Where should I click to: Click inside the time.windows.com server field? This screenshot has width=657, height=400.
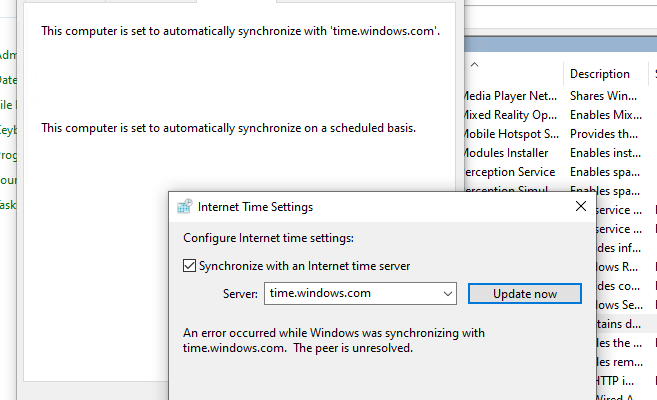(350, 294)
